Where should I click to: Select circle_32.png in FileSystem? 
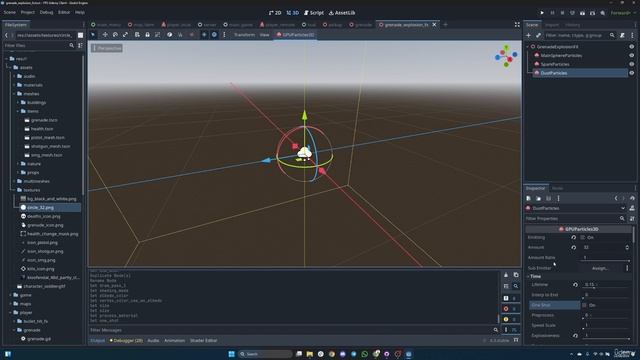click(40, 207)
